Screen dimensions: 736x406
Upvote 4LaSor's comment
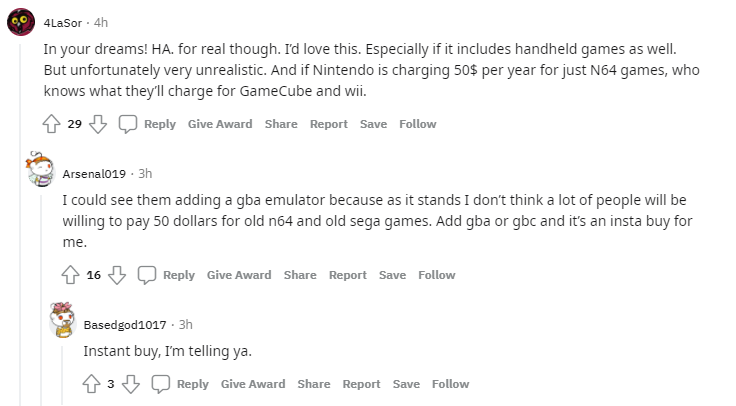point(52,124)
